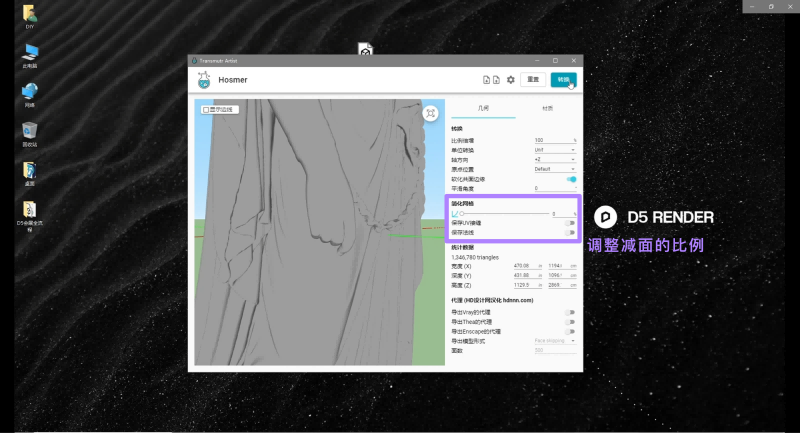Click the first file import icon
The width and height of the screenshot is (800, 433).
(x=487, y=79)
